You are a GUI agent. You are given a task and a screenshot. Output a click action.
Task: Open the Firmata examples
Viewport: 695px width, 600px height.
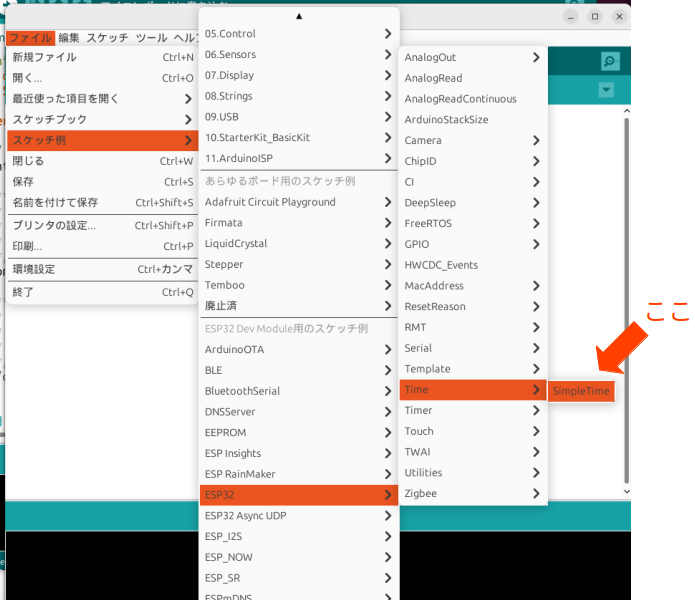coord(299,223)
